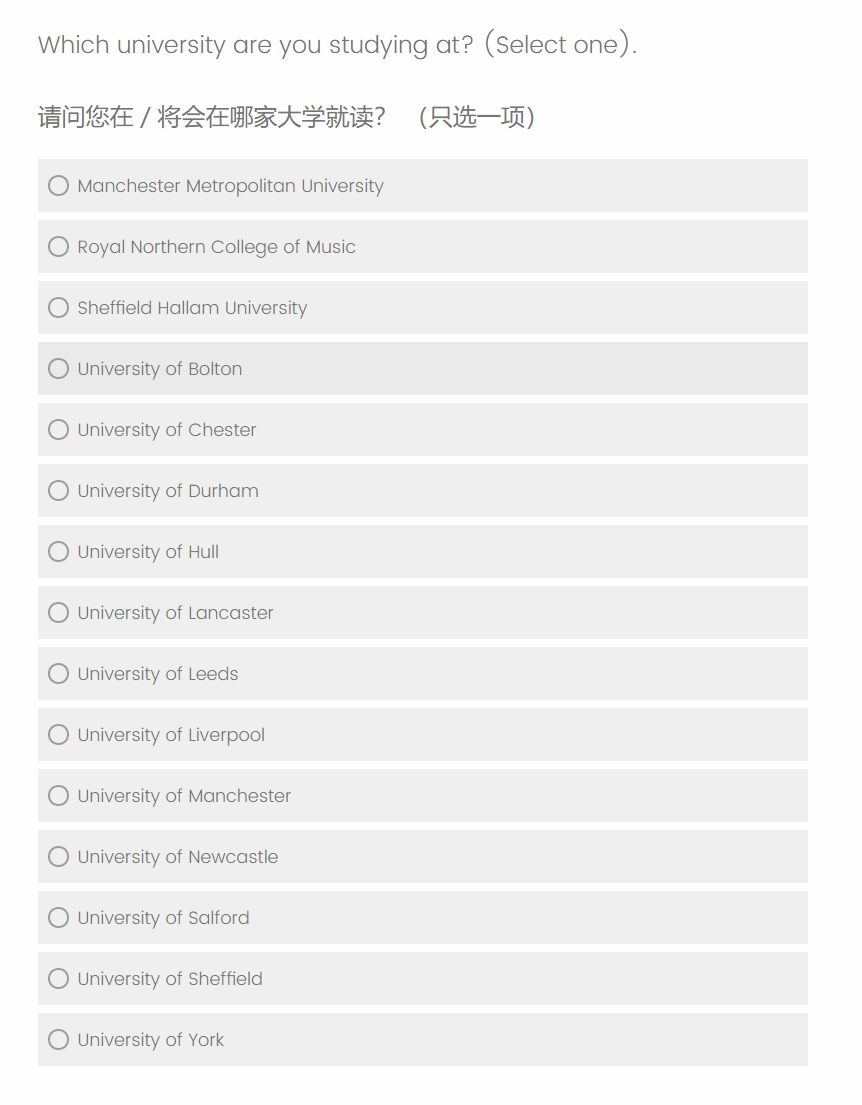This screenshot has height=1105, width=862.
Task: Click the Manchester Metropolitan University label text
Action: (x=230, y=186)
